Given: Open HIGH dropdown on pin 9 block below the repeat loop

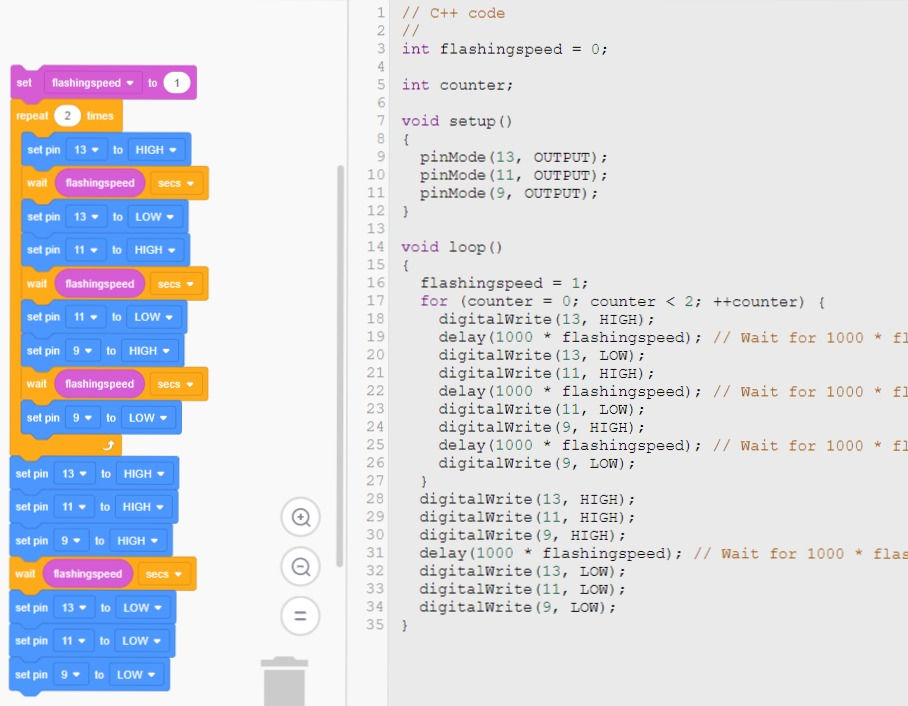Looking at the screenshot, I should [x=137, y=540].
